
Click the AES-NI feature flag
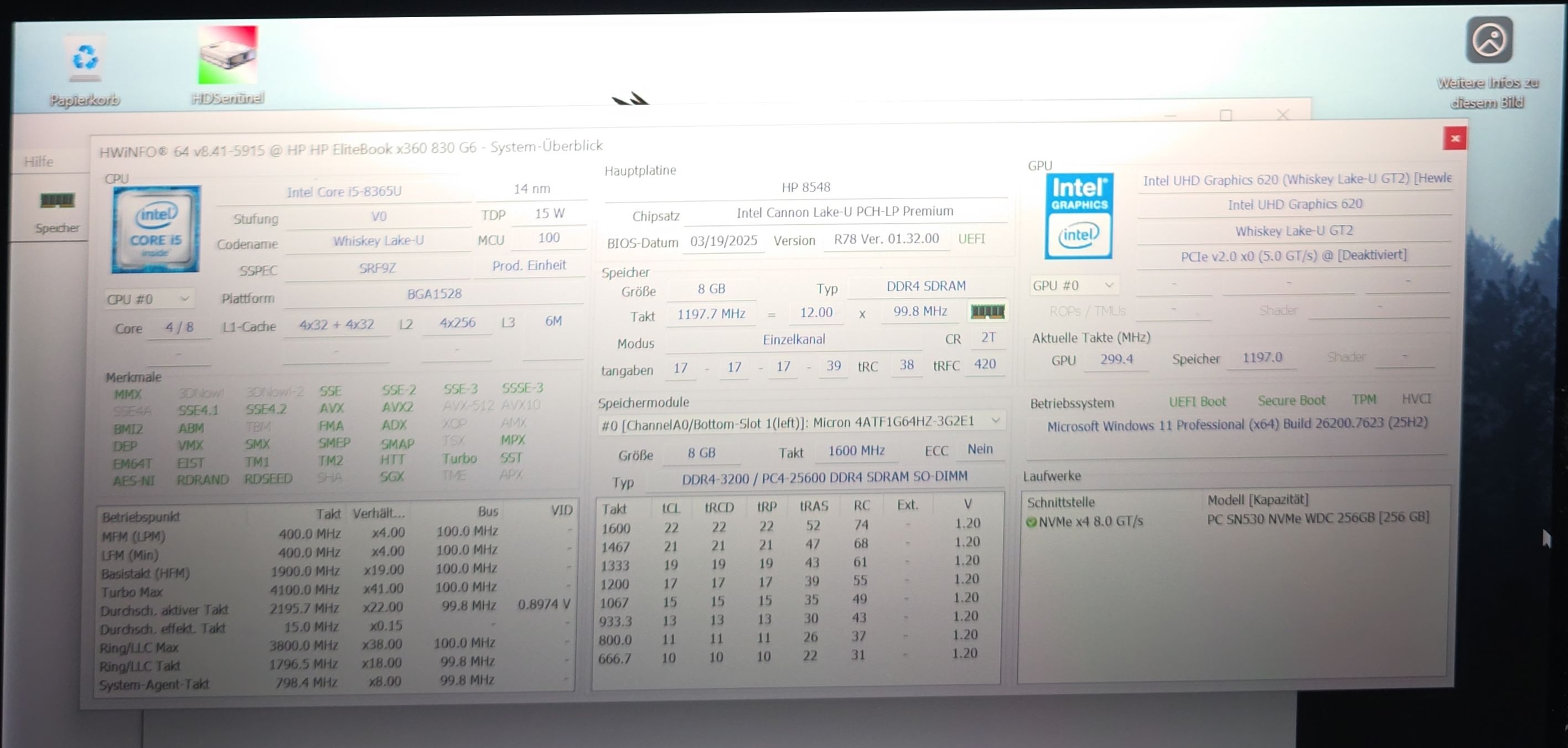[134, 480]
